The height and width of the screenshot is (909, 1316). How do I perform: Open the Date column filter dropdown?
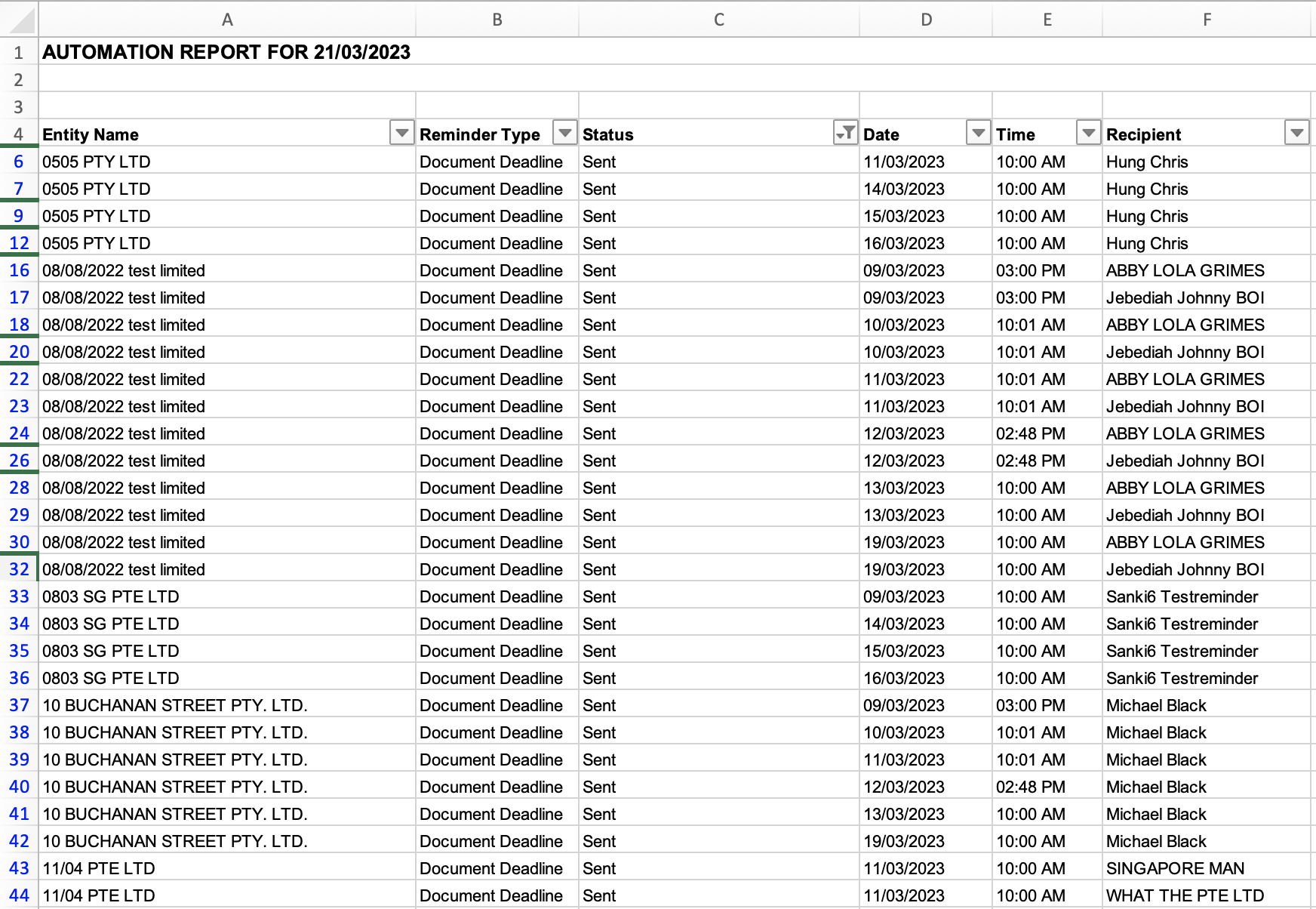pos(978,134)
